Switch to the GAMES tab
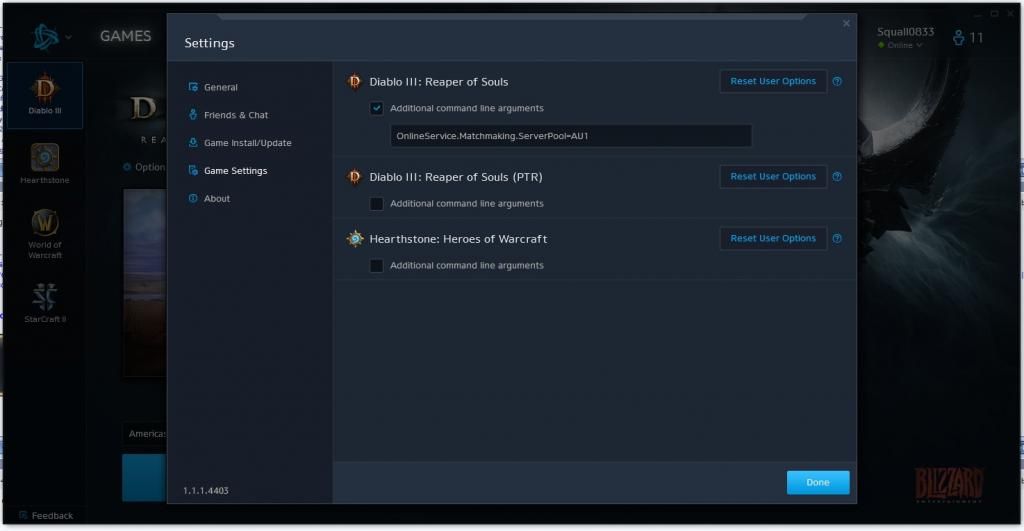 [125, 36]
